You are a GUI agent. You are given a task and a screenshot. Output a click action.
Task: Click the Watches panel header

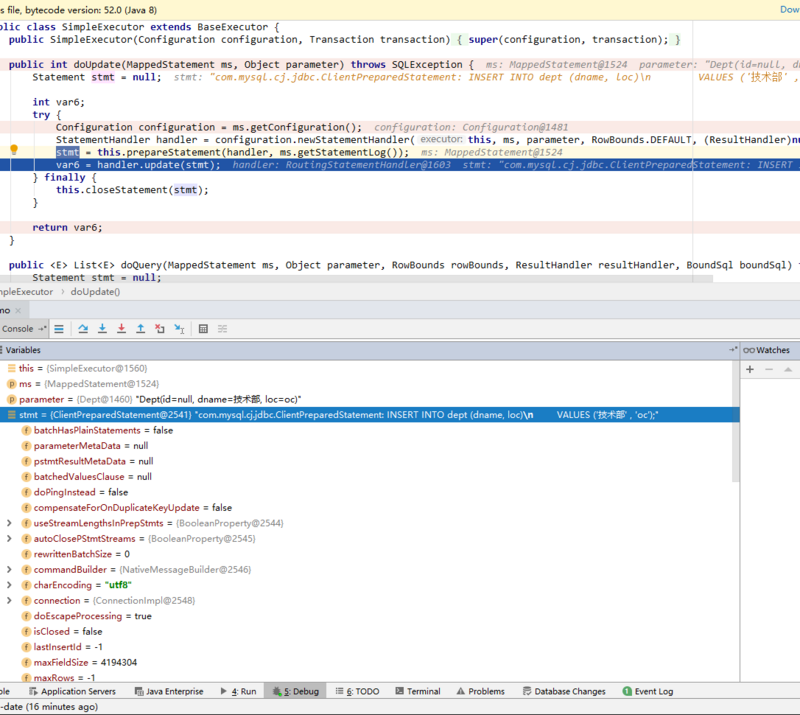(770, 350)
